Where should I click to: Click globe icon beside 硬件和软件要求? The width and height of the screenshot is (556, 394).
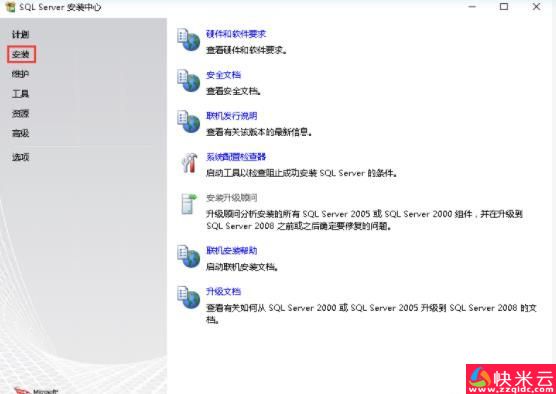[x=188, y=39]
